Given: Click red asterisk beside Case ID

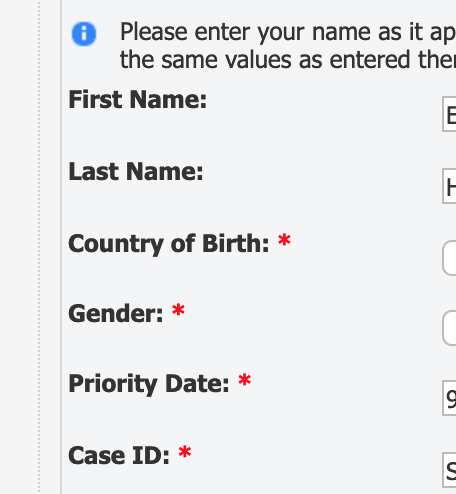Looking at the screenshot, I should pyautogui.click(x=185, y=452).
